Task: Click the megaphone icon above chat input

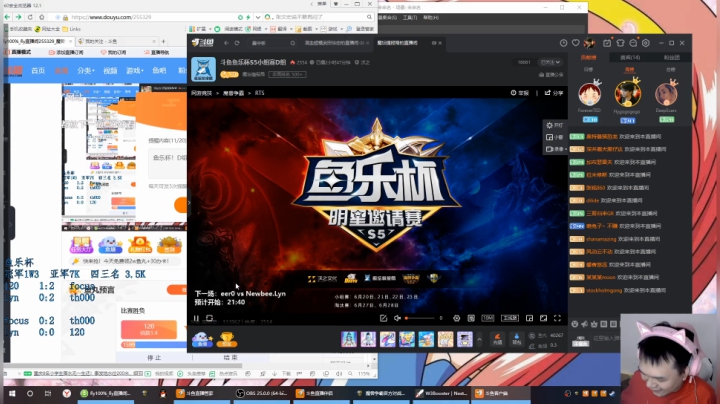Action: coord(584,324)
